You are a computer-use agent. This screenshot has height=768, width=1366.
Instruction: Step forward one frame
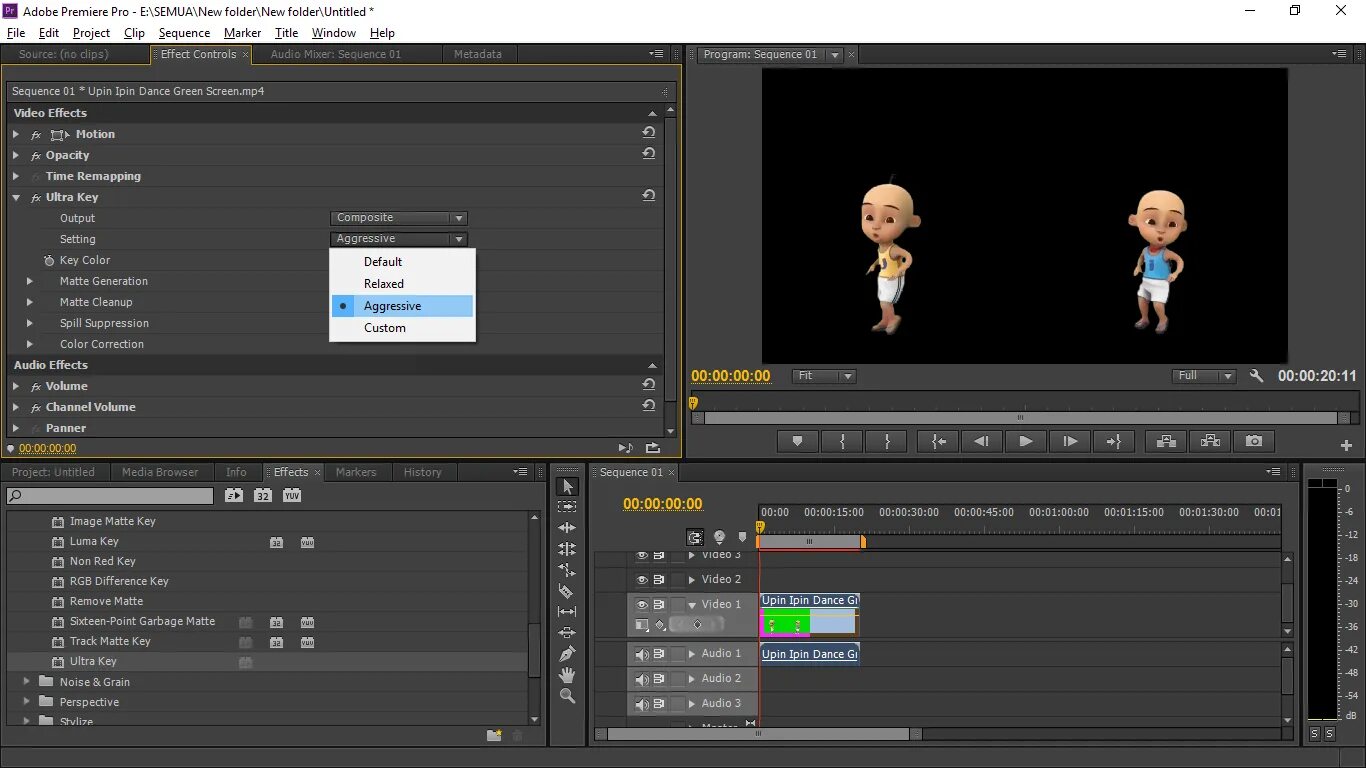point(1069,441)
